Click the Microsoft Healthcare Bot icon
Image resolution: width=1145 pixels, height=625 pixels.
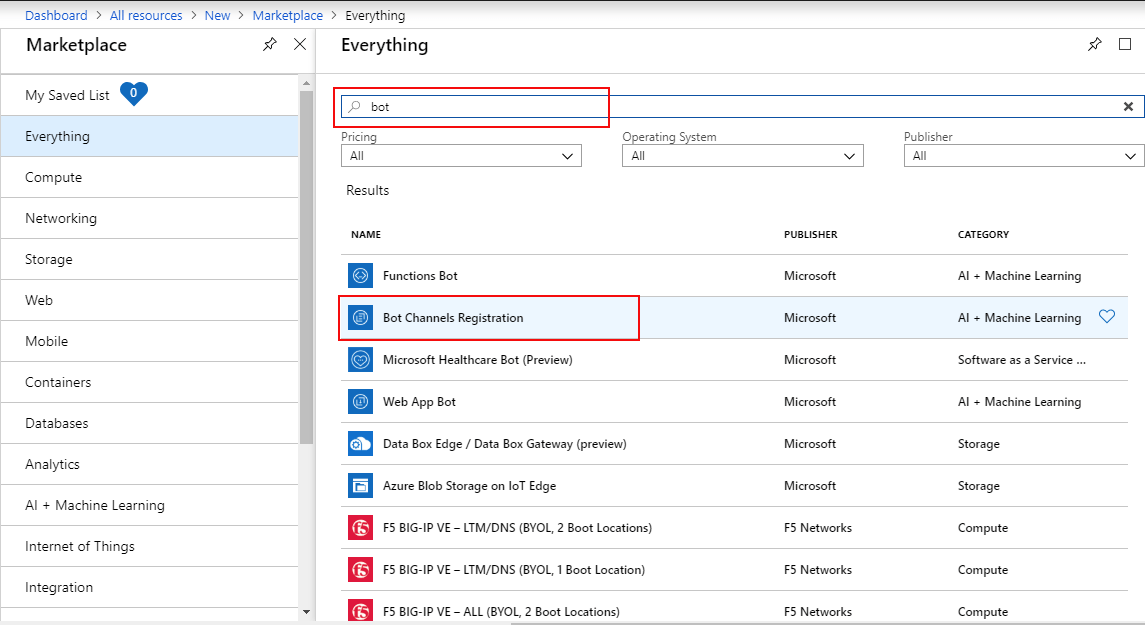click(x=361, y=360)
